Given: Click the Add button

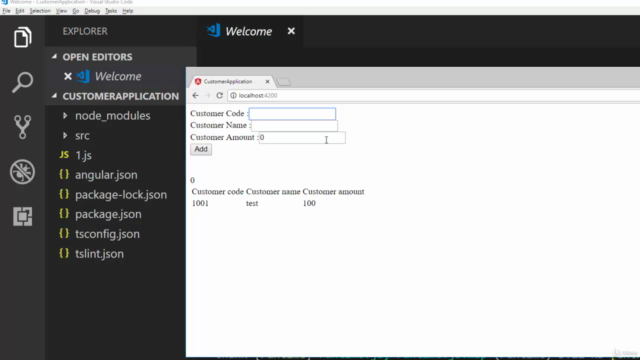Looking at the screenshot, I should (201, 149).
